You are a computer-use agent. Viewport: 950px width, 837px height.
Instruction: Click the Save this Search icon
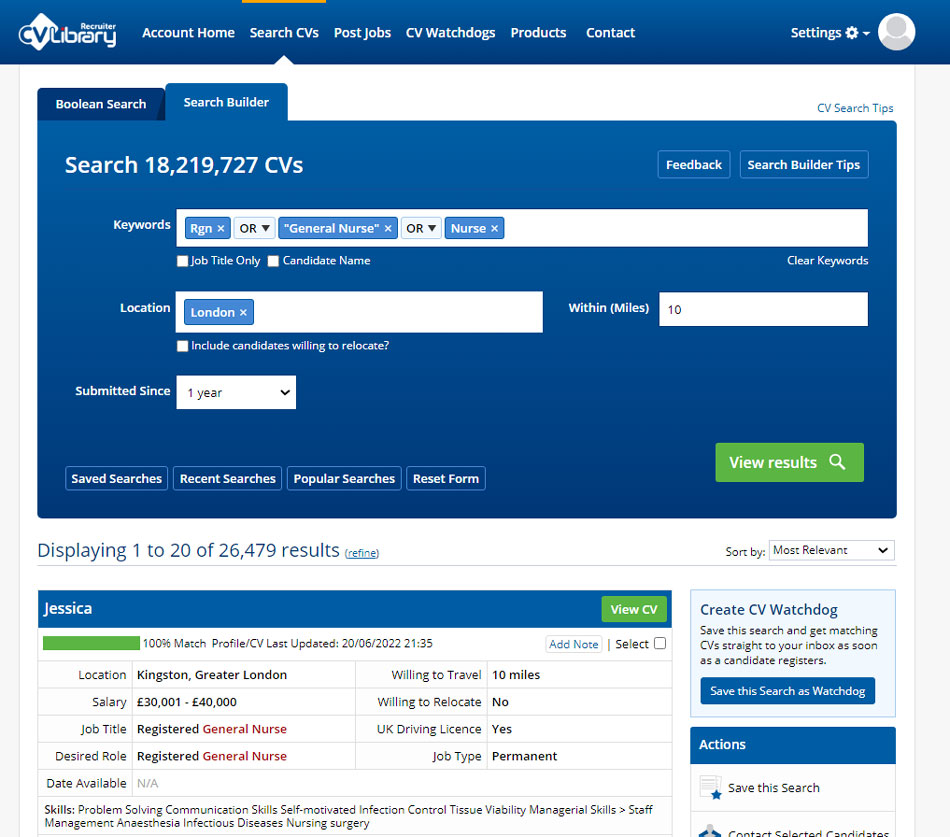click(x=711, y=788)
